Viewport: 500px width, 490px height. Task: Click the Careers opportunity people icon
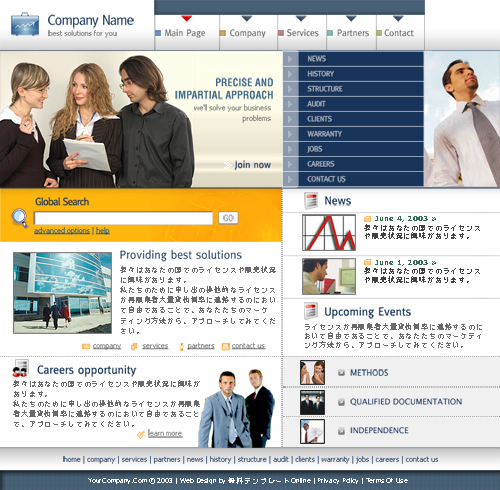tap(21, 368)
